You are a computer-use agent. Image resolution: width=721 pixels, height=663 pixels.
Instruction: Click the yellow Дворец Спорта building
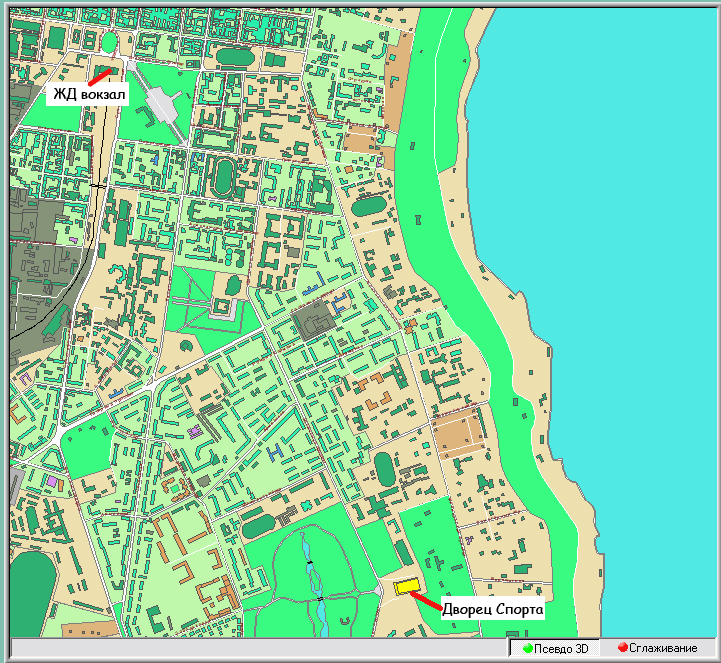pyautogui.click(x=405, y=587)
